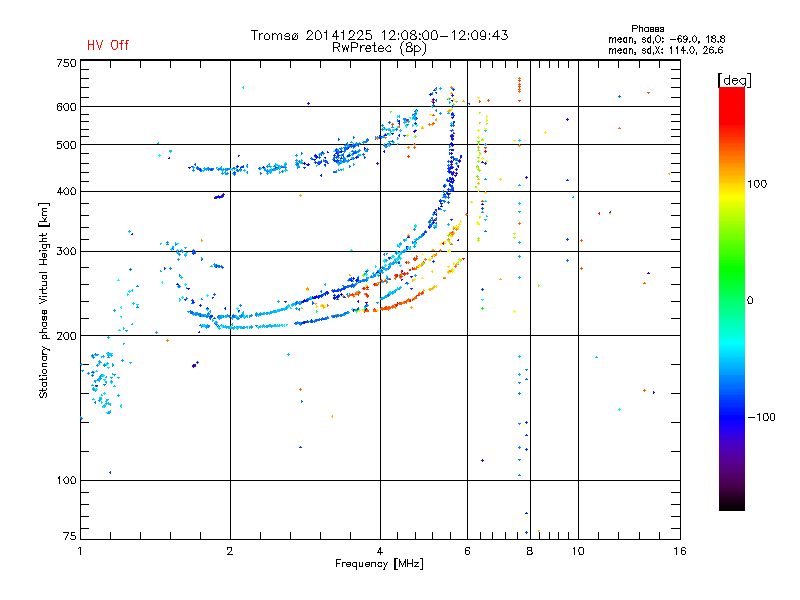
Task: Click the y-axis tick '300'
Action: [66, 251]
